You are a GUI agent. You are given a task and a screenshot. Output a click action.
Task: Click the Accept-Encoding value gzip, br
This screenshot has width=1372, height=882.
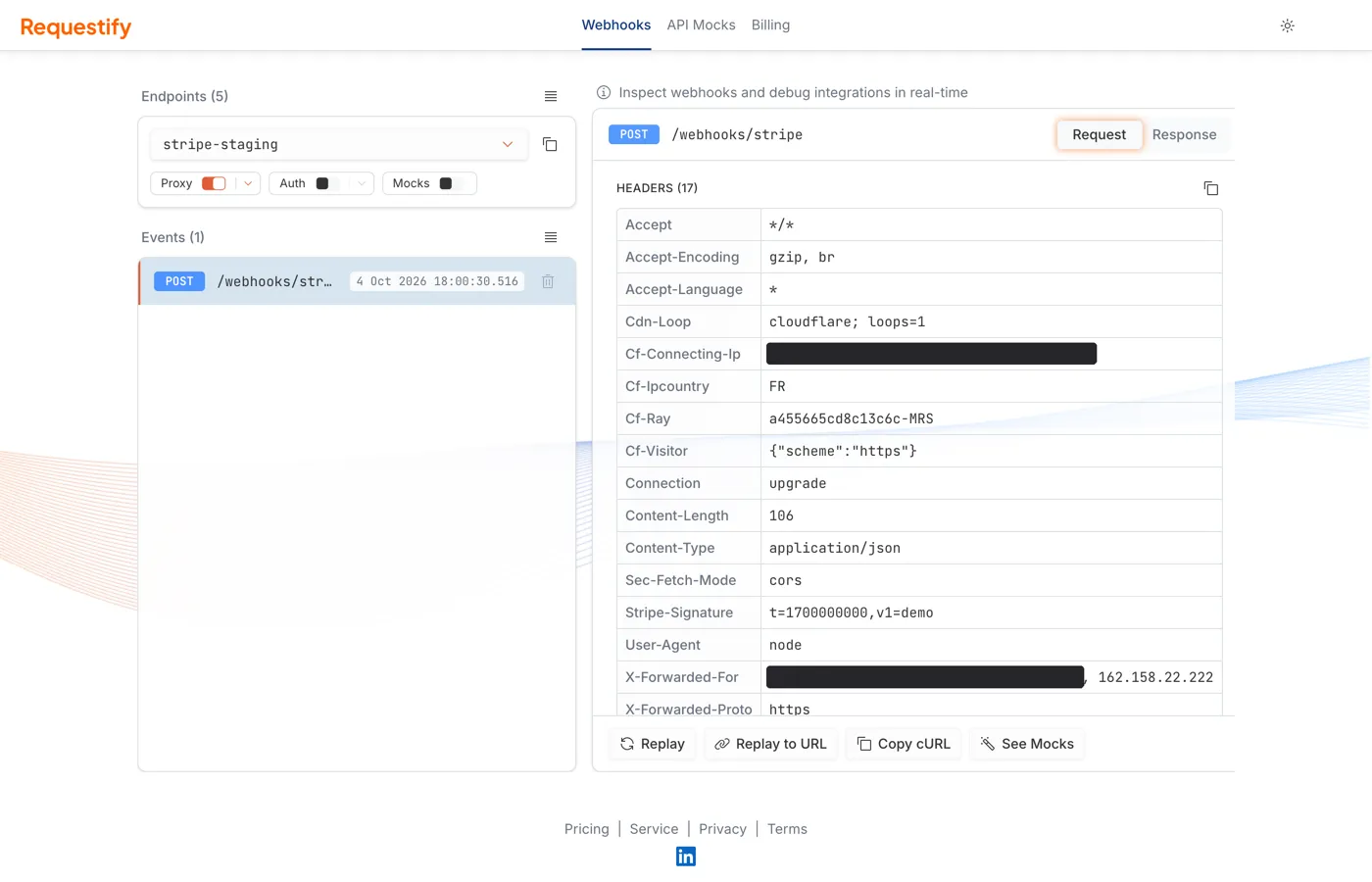coord(802,257)
